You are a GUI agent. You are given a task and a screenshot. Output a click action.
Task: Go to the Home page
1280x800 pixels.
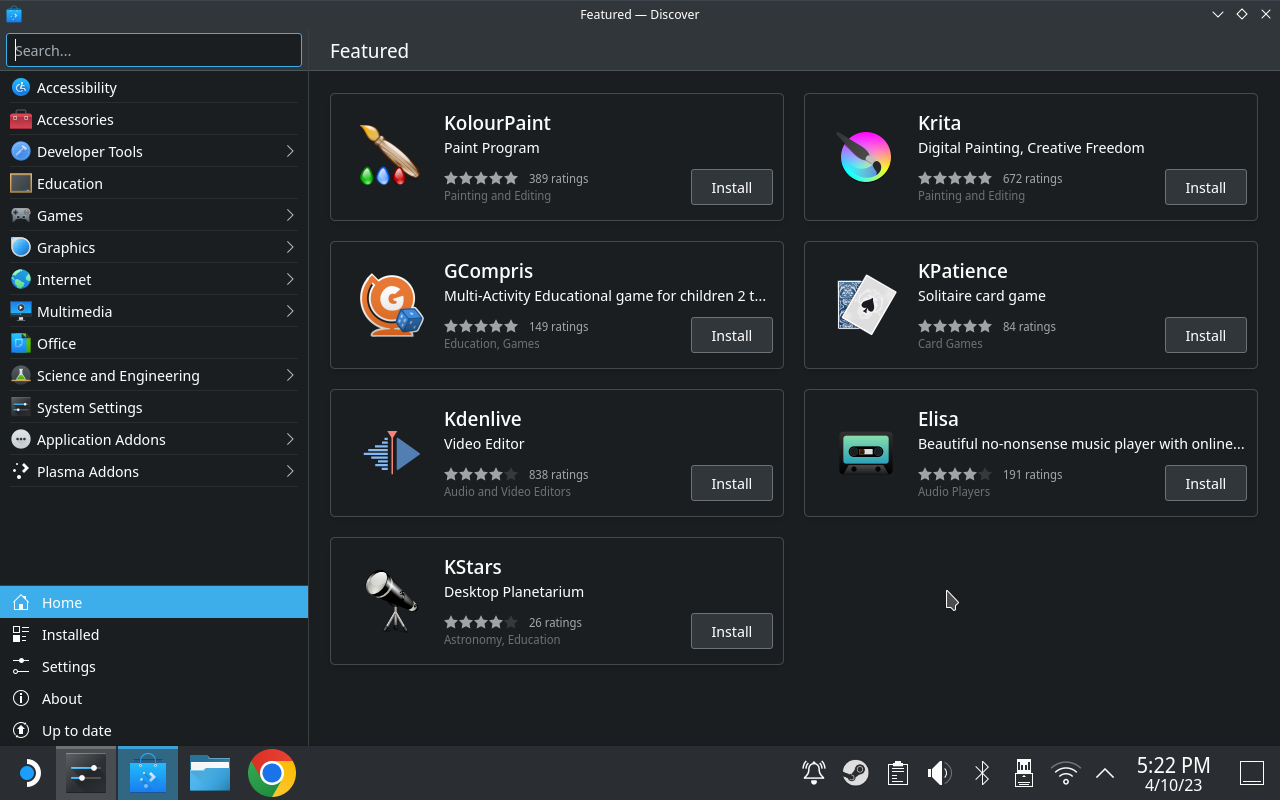point(154,602)
